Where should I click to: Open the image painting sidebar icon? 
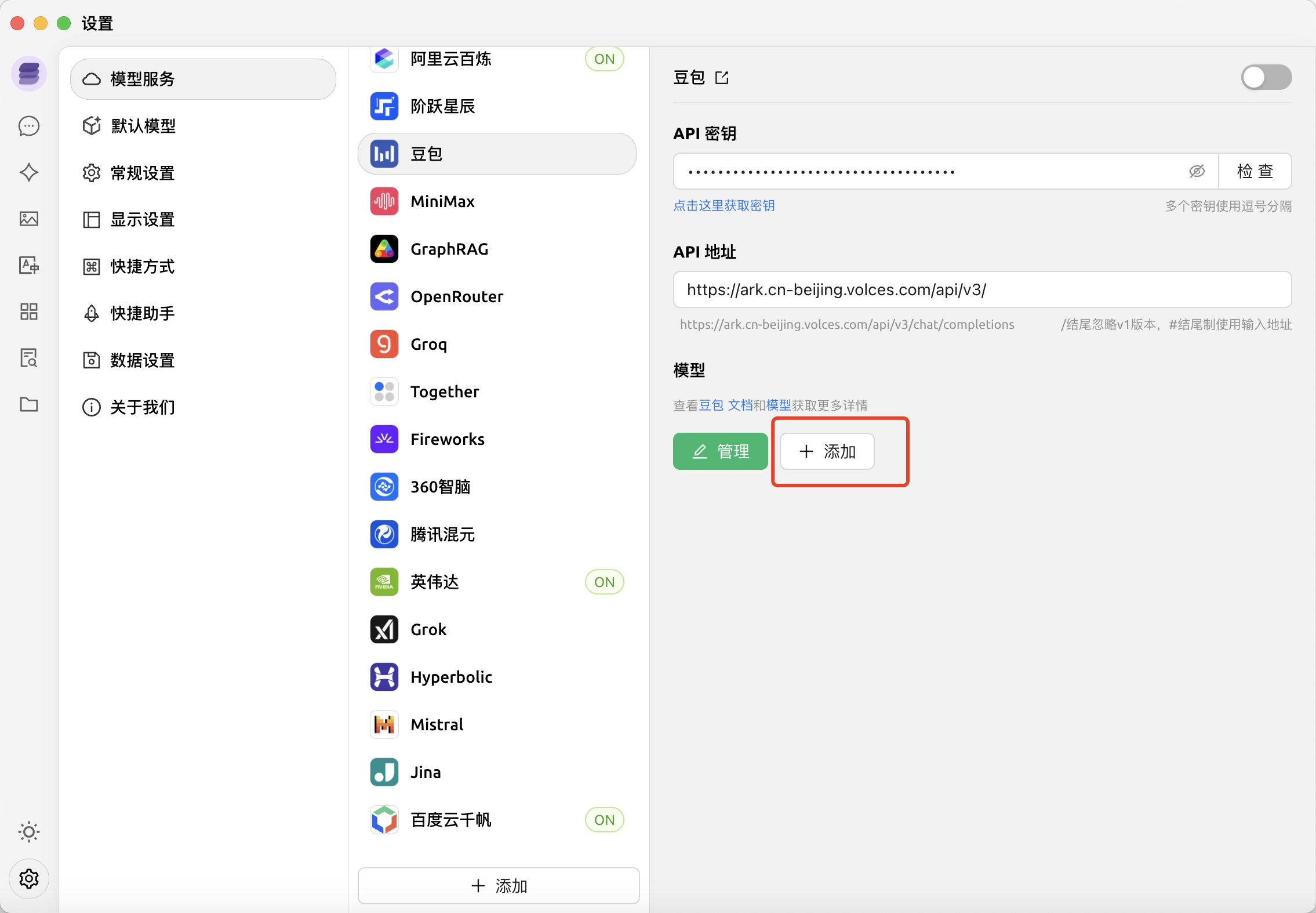pos(29,219)
